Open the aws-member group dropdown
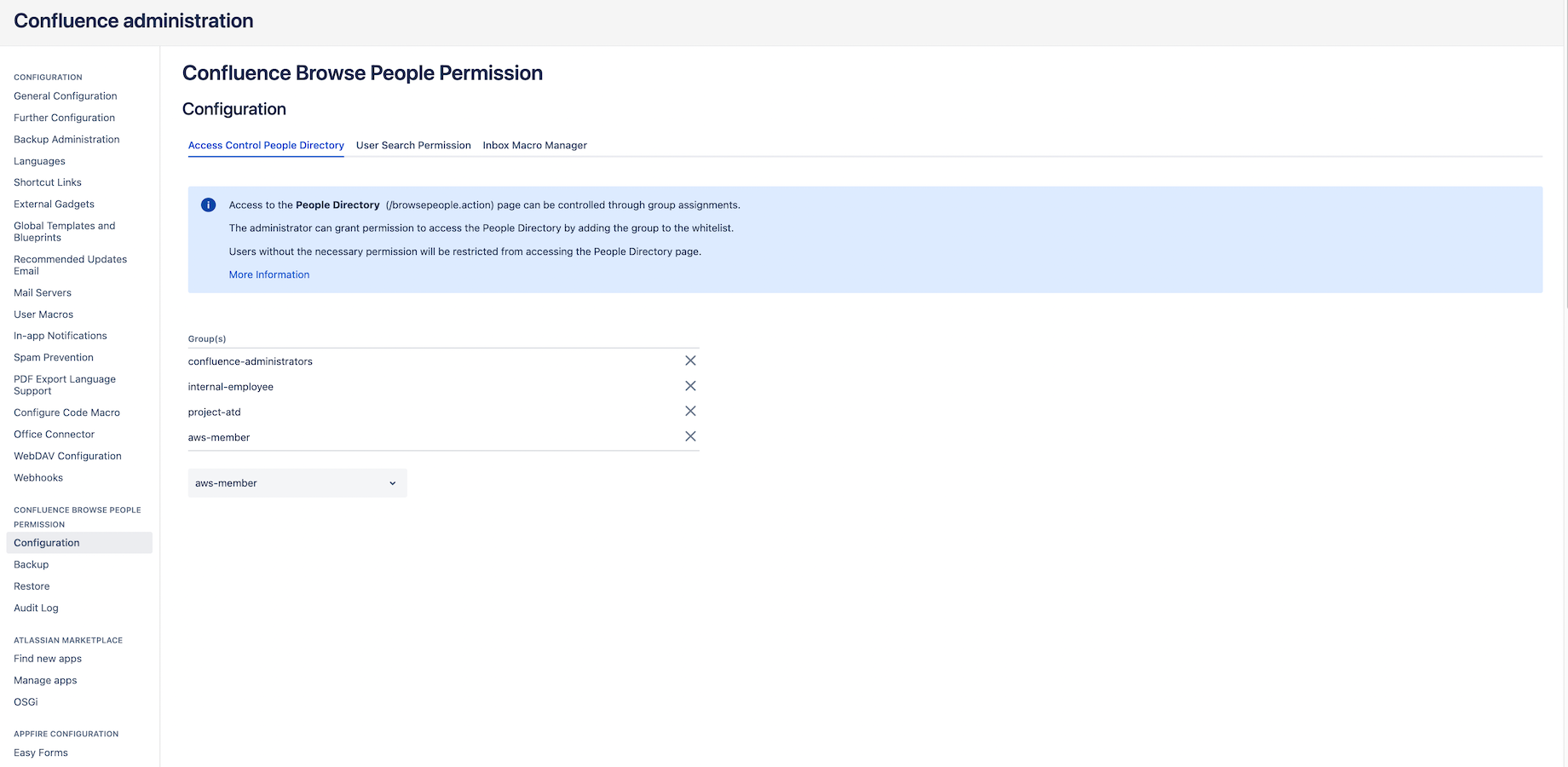The height and width of the screenshot is (767, 1568). click(297, 483)
